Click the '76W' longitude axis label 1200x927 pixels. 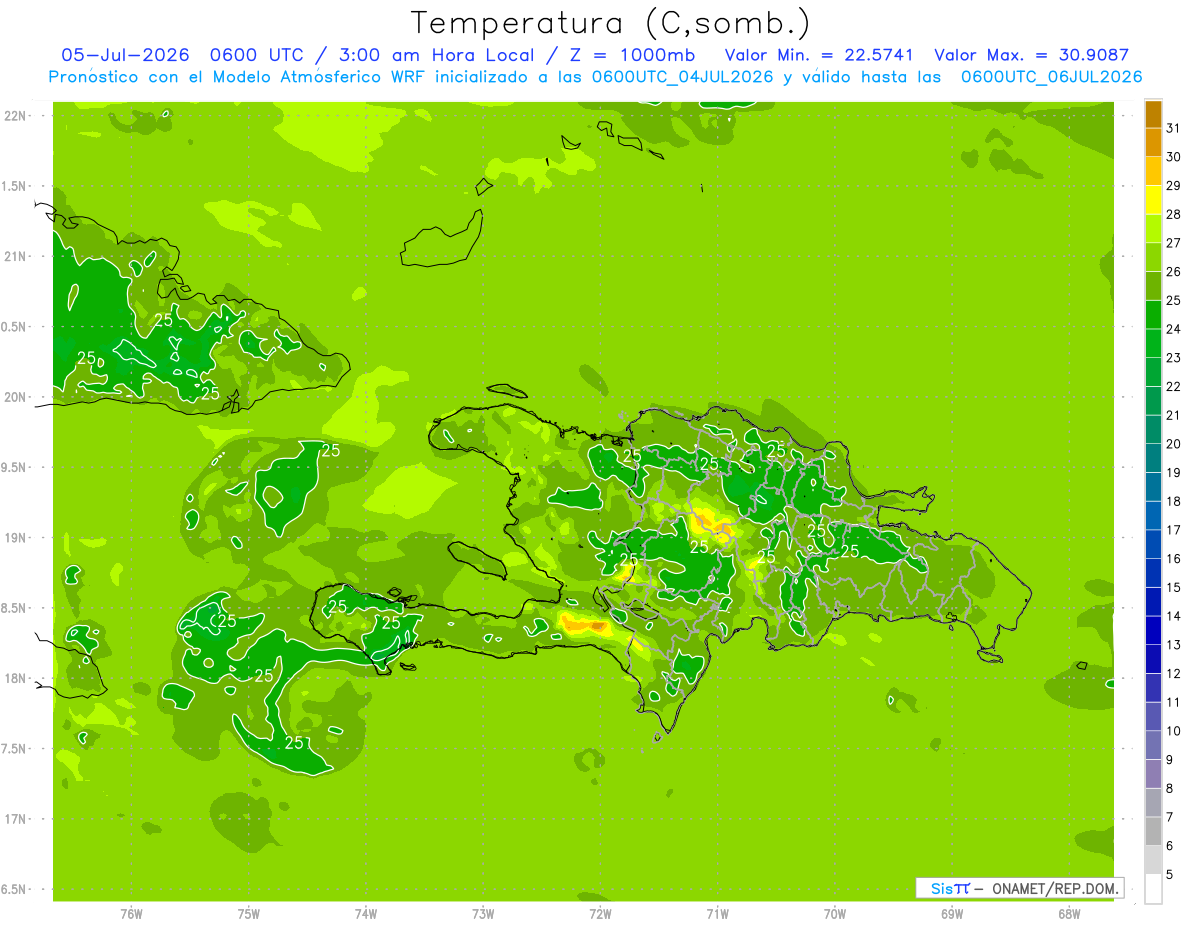[x=131, y=914]
